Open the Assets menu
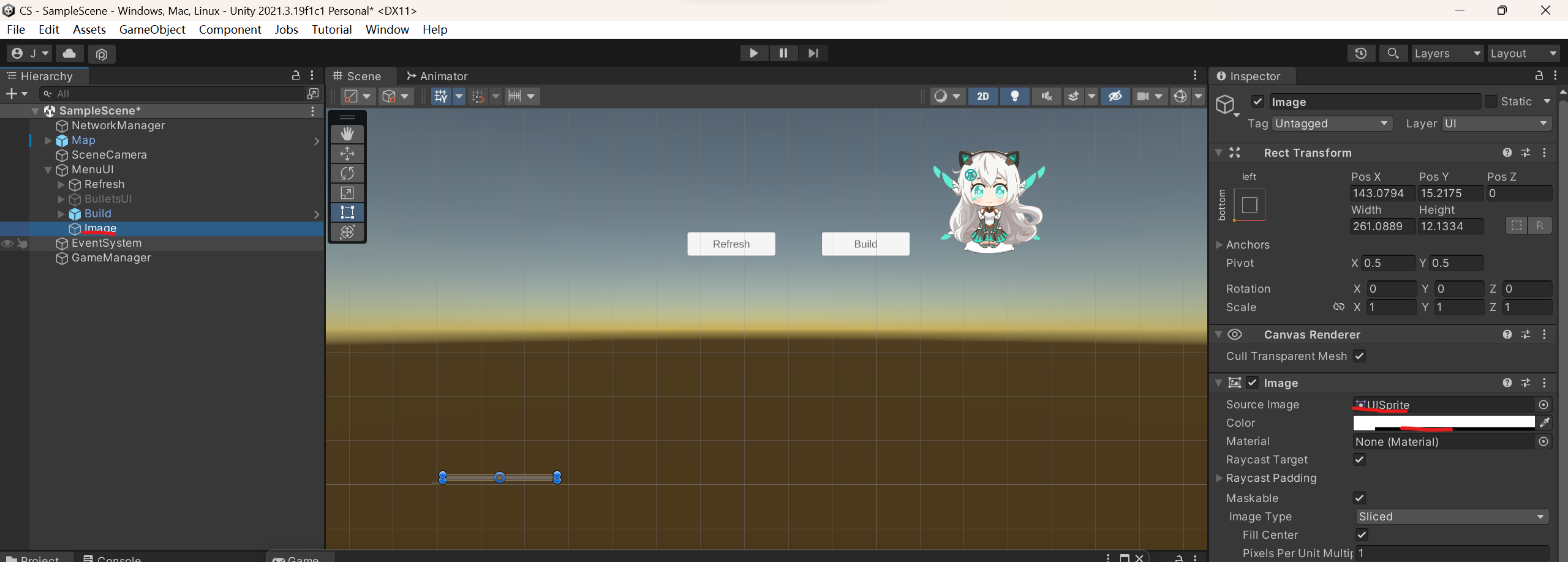 [x=89, y=29]
